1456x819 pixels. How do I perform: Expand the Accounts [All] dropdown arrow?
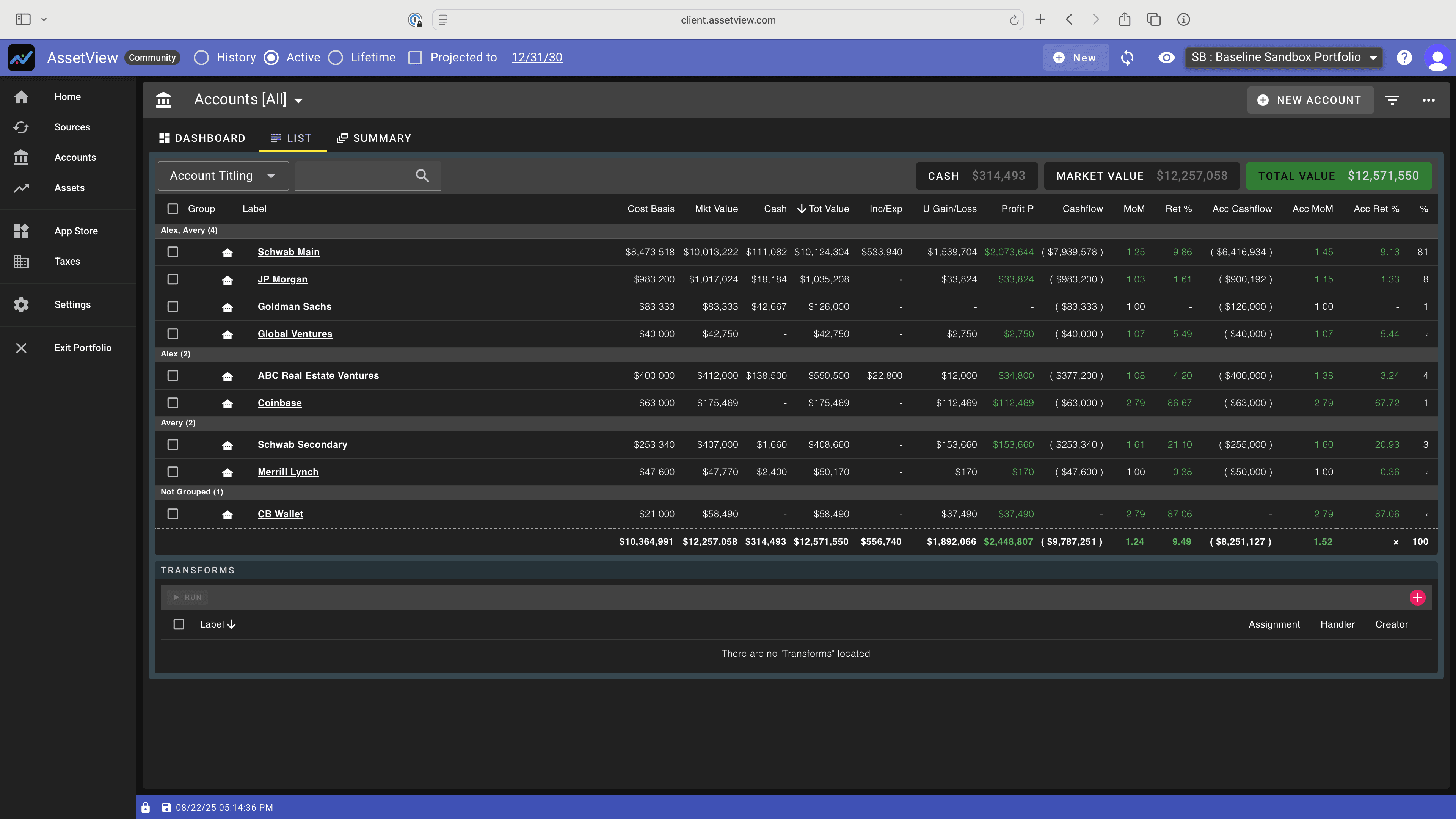coord(298,100)
